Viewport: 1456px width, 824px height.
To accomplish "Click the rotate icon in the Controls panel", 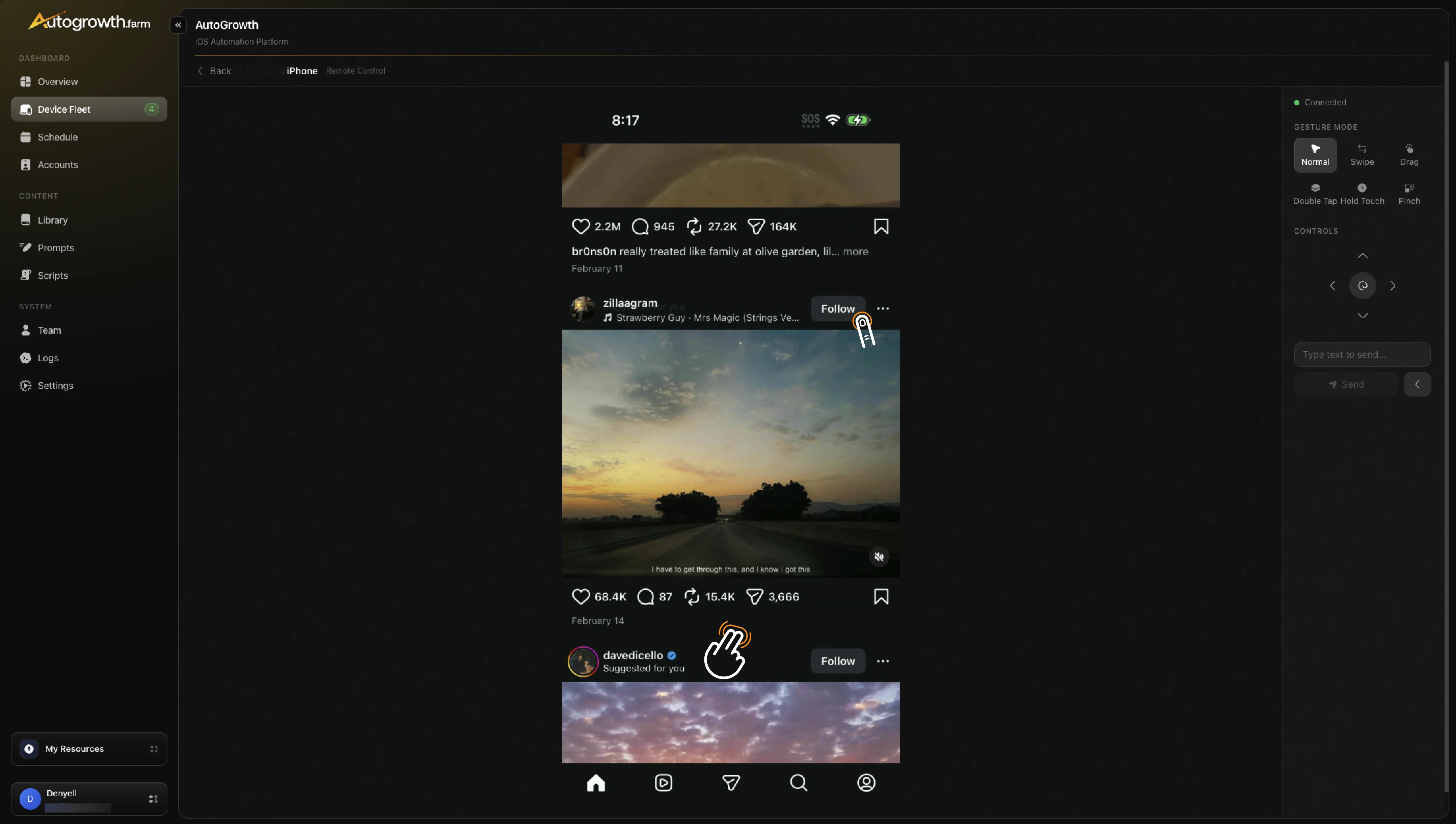I will click(1363, 286).
